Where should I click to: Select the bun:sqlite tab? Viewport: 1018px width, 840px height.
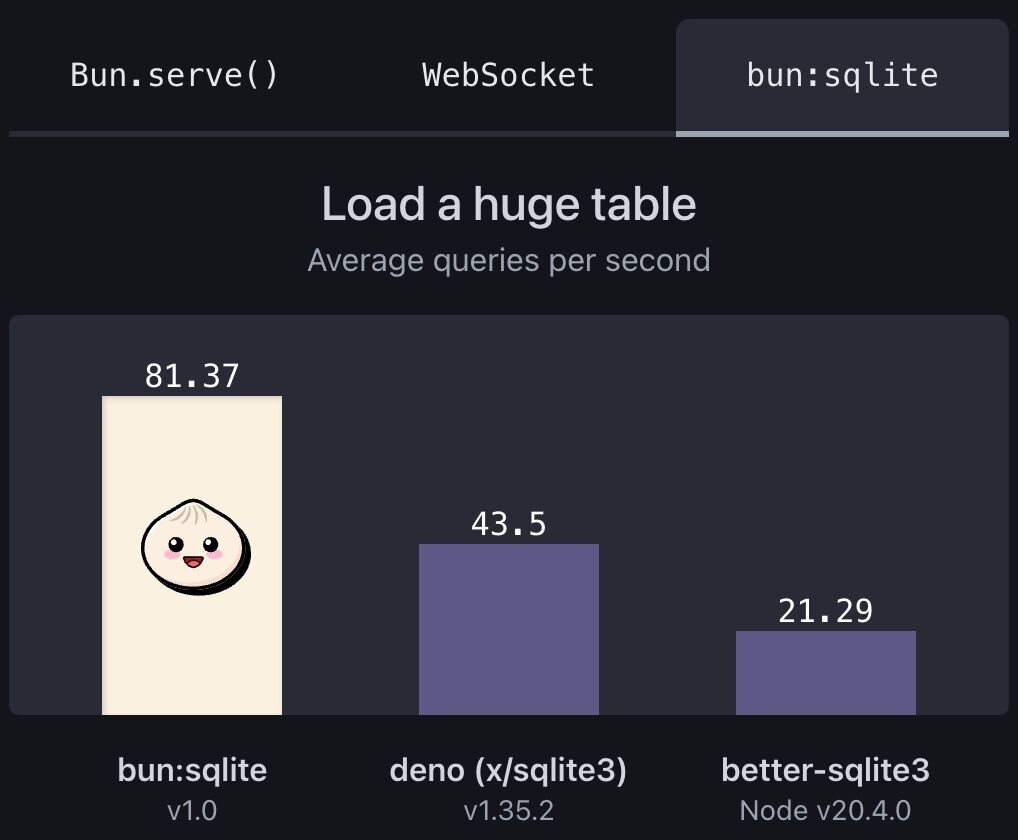click(x=842, y=76)
